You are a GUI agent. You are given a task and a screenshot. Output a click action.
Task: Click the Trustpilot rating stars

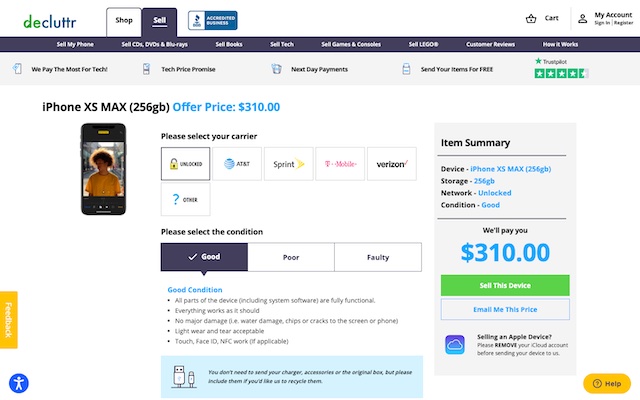[562, 74]
